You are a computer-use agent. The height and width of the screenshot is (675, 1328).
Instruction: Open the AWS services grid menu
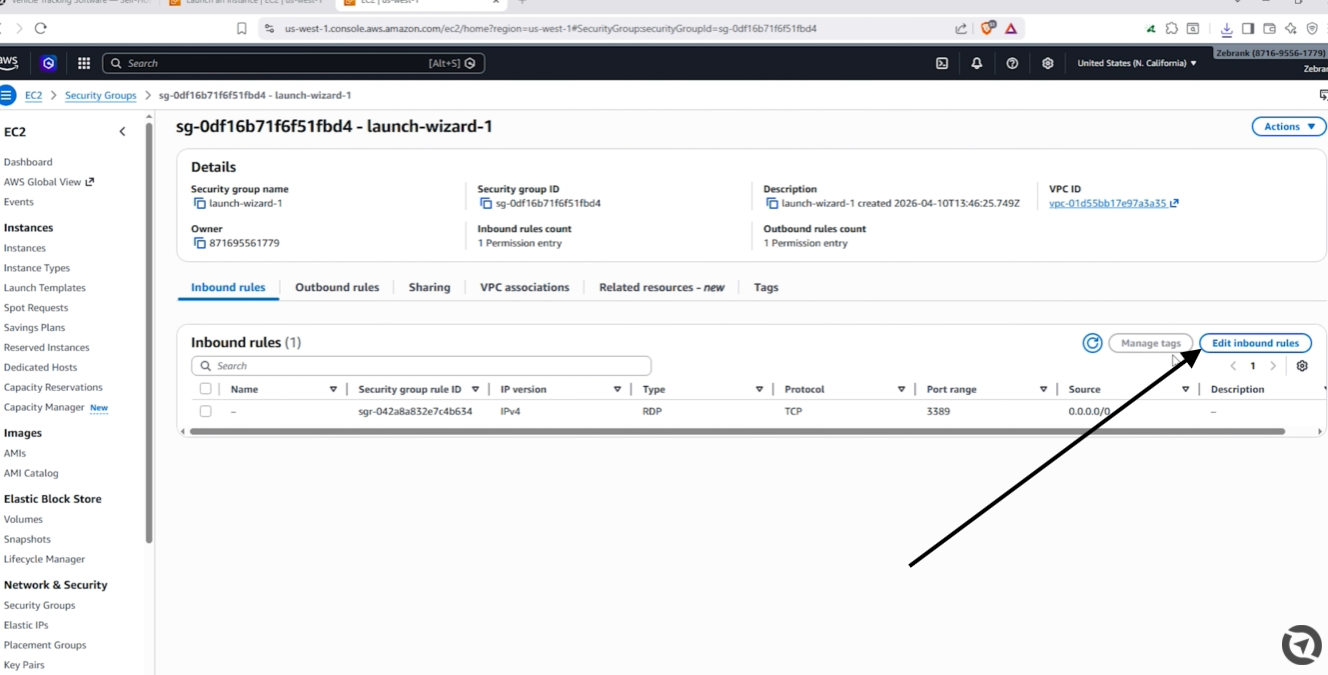[84, 63]
